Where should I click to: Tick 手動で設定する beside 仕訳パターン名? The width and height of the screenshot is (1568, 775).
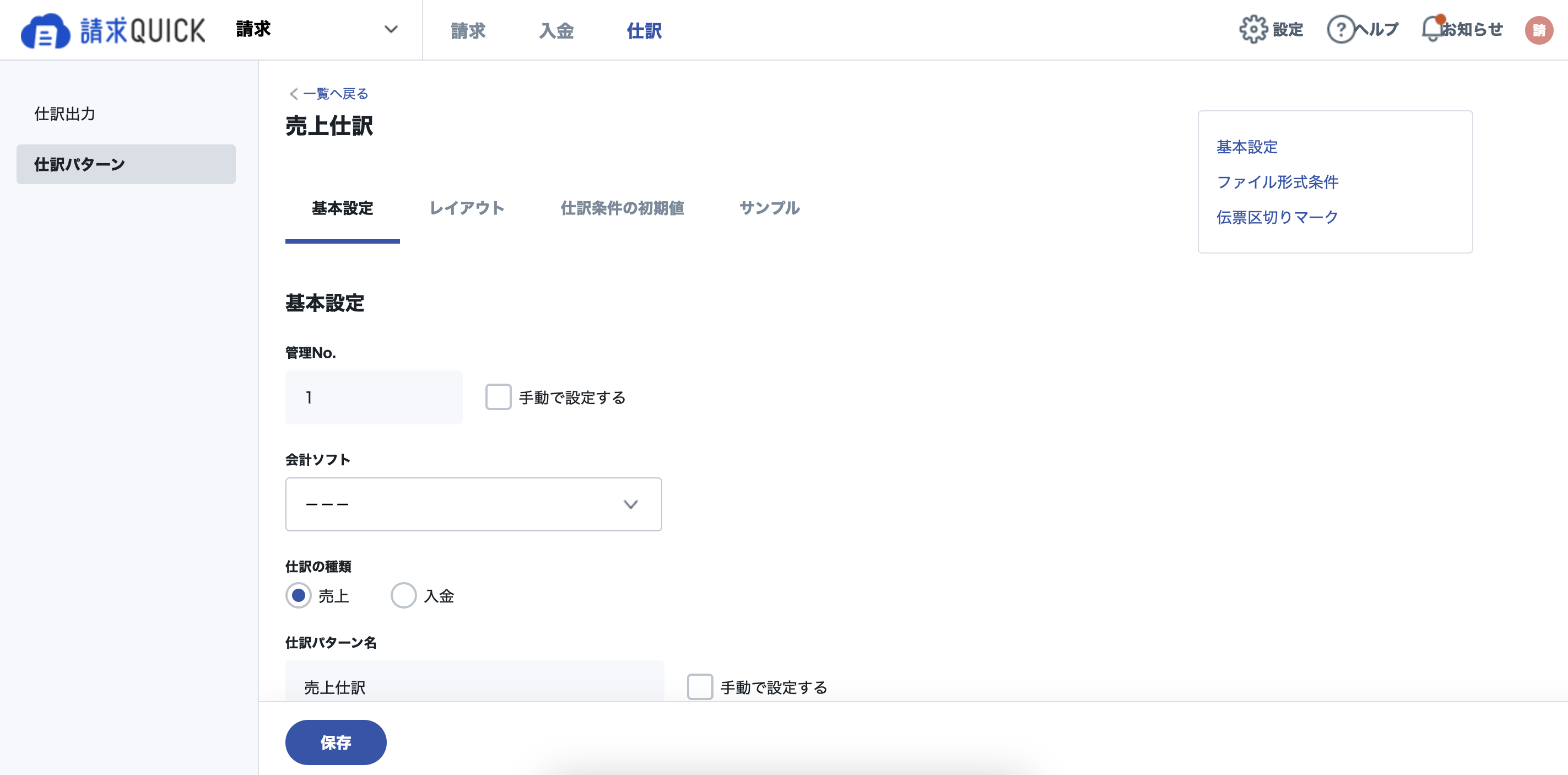click(x=699, y=687)
